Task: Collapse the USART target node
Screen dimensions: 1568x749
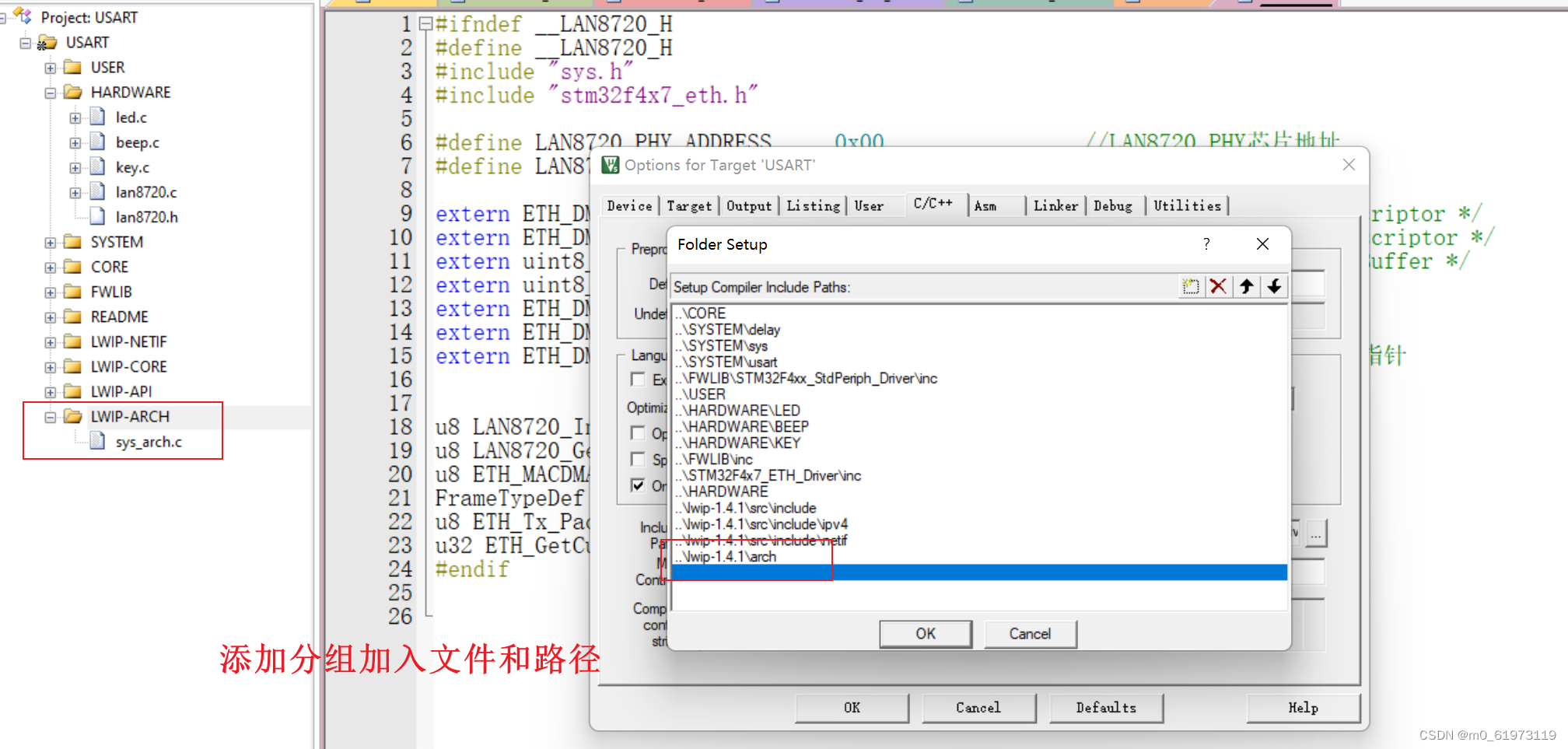Action: tap(24, 42)
